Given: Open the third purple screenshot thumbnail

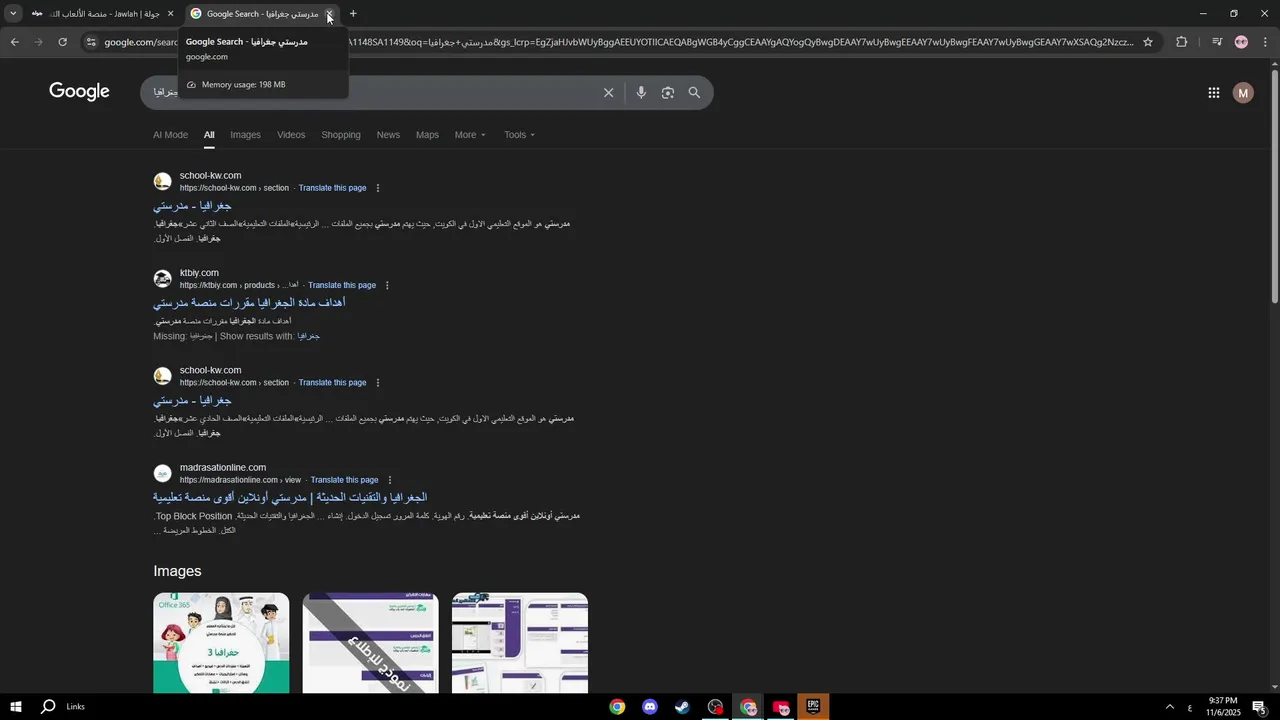Looking at the screenshot, I should (520, 643).
